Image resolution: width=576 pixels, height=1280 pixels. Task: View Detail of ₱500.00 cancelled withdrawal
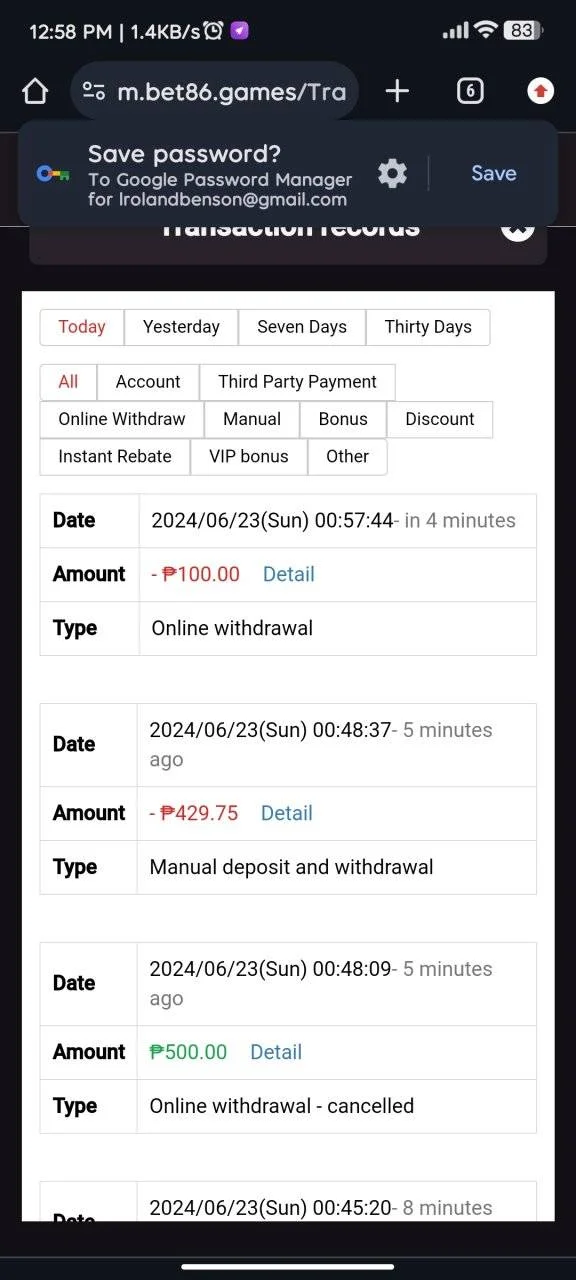tap(276, 1052)
